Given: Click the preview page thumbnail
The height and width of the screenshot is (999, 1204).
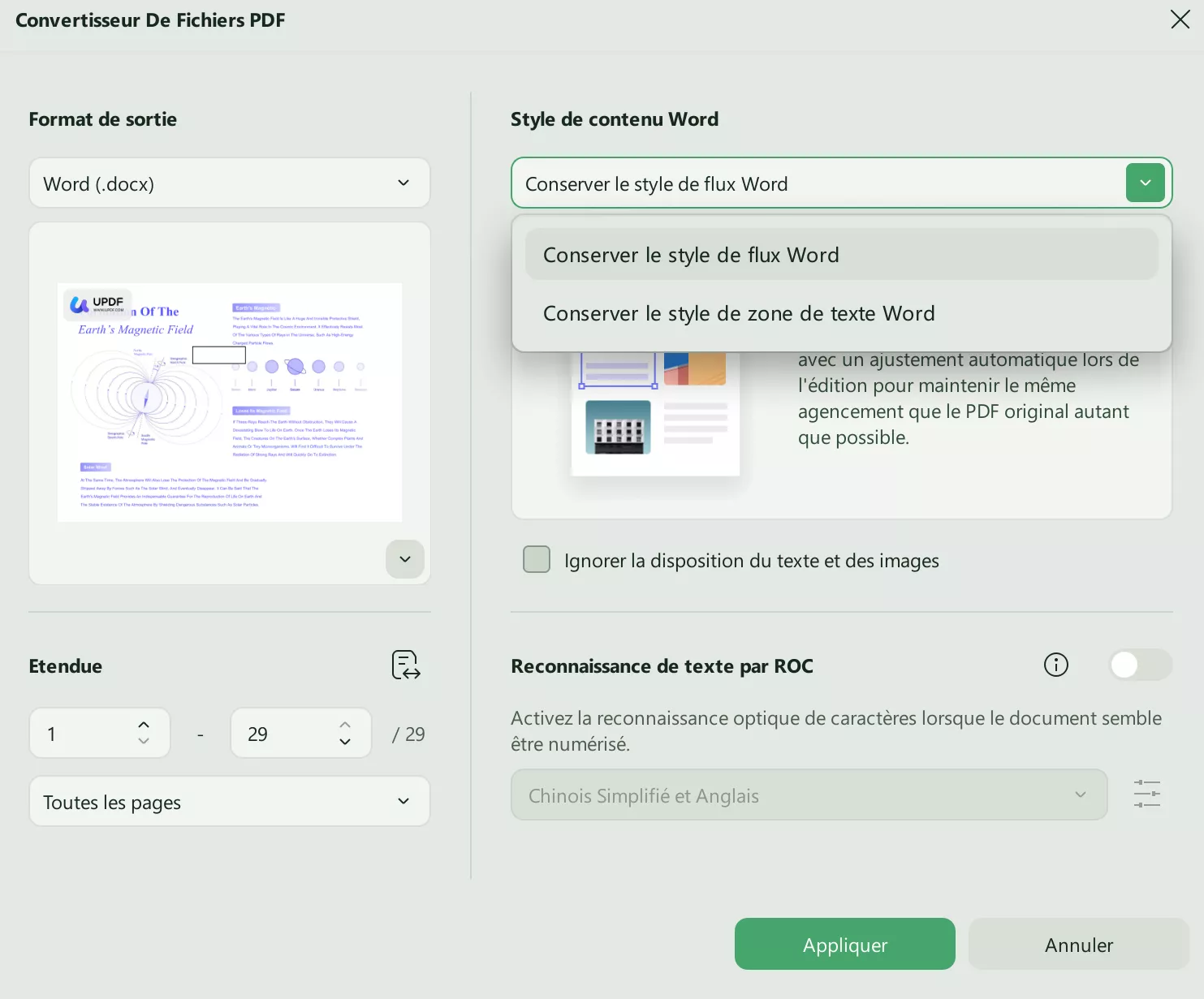Looking at the screenshot, I should [x=230, y=402].
